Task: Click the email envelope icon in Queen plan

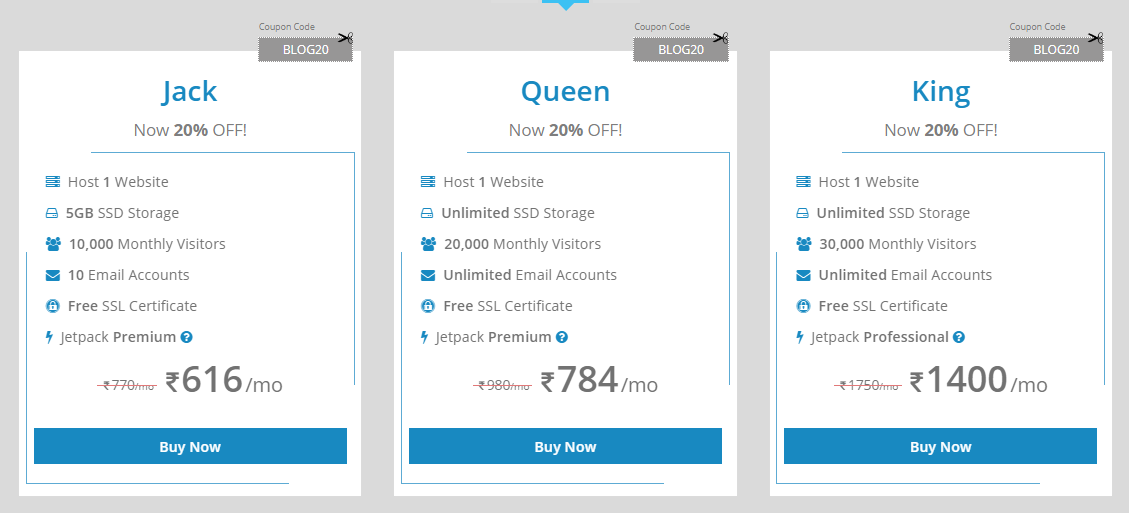Action: click(428, 275)
